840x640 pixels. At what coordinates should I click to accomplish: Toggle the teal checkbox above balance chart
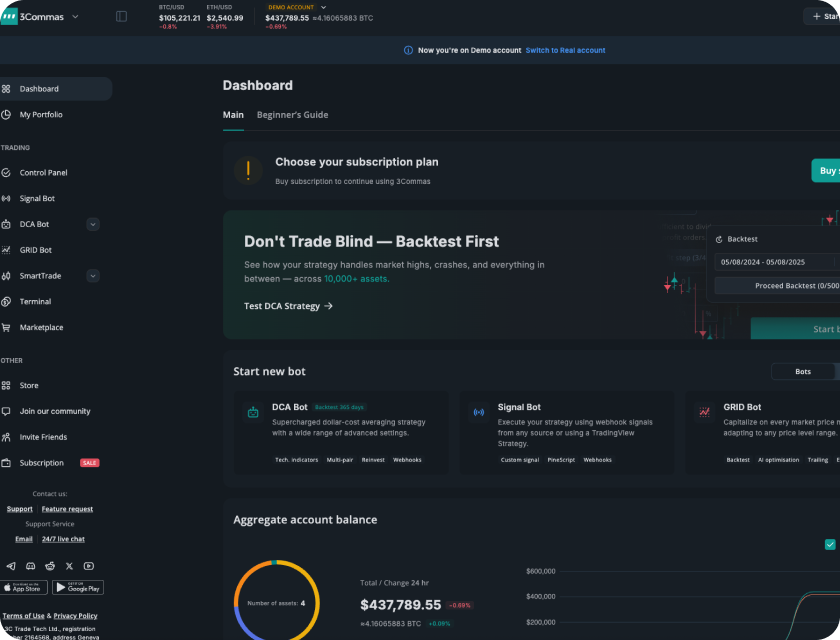pyautogui.click(x=829, y=544)
